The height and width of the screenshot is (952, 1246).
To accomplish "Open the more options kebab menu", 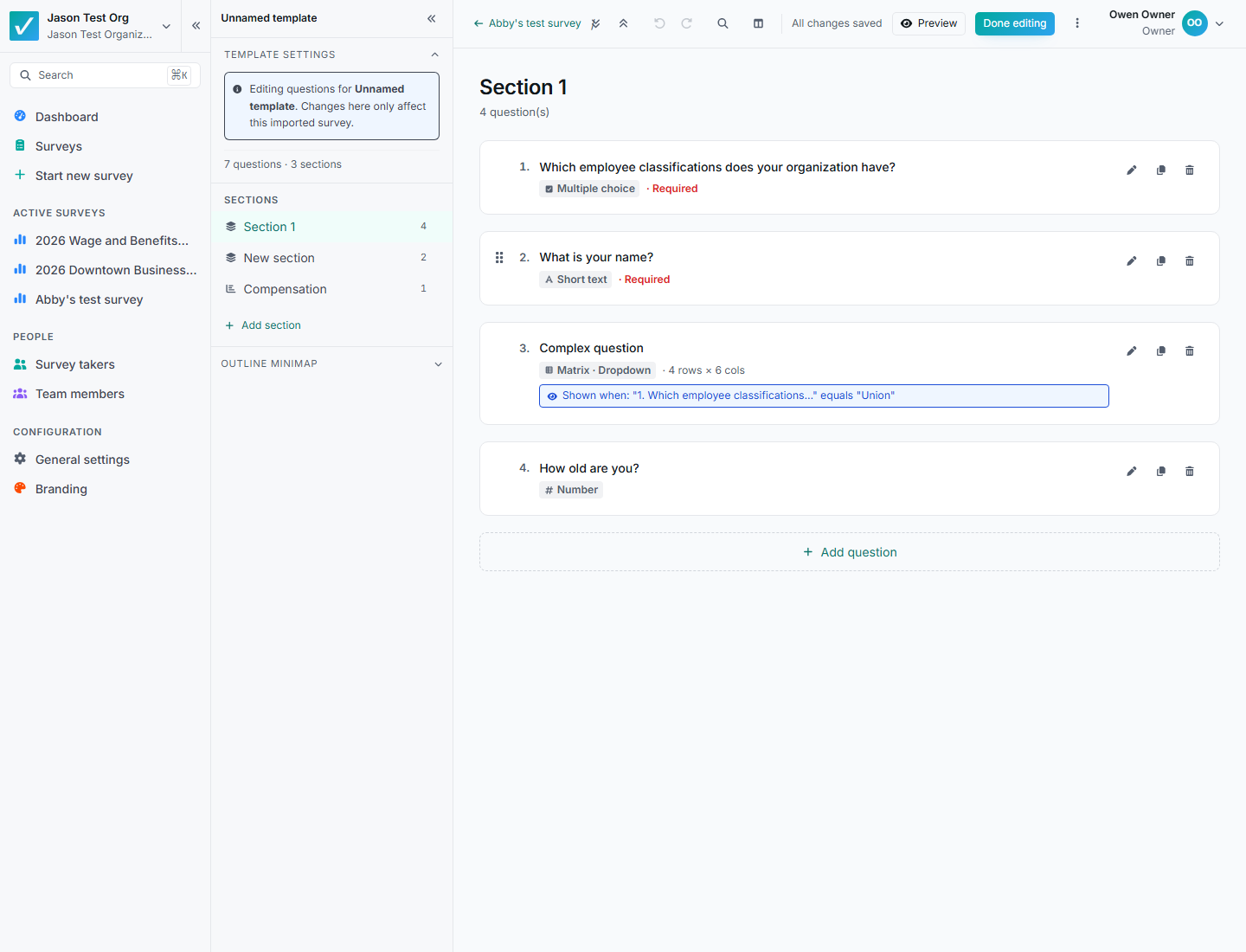I will tap(1077, 23).
